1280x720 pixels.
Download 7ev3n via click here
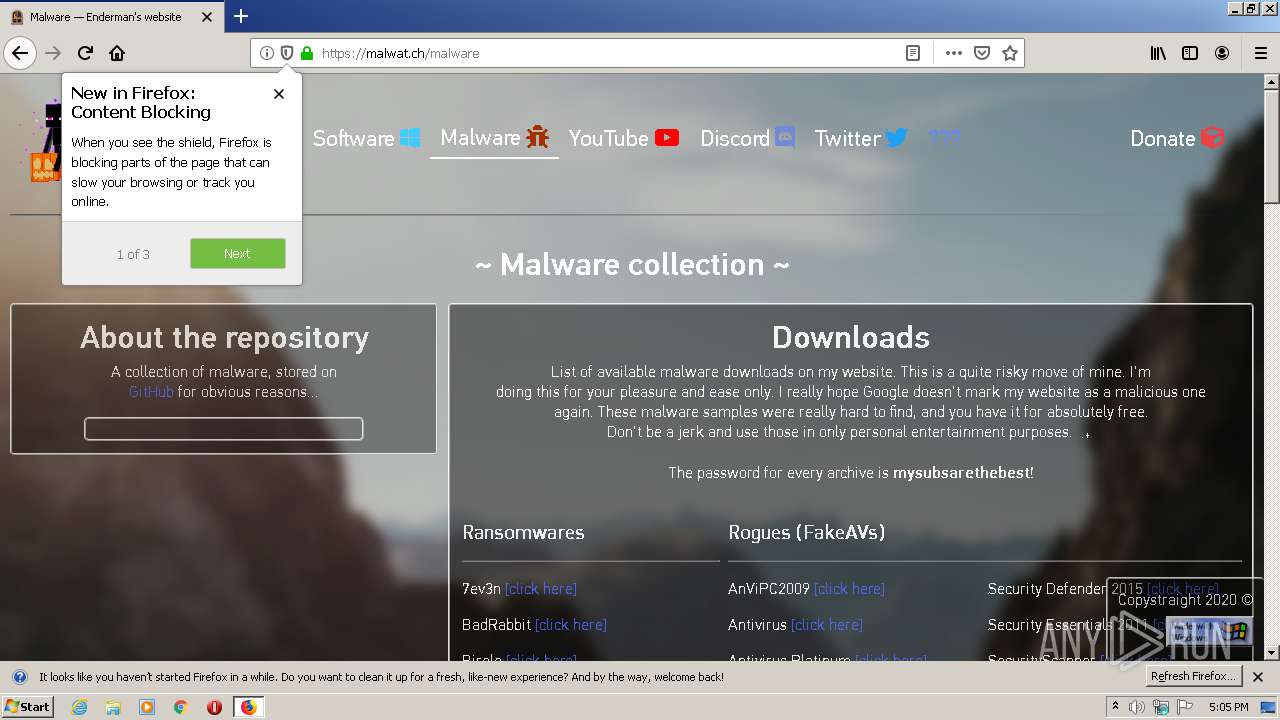[x=541, y=589]
